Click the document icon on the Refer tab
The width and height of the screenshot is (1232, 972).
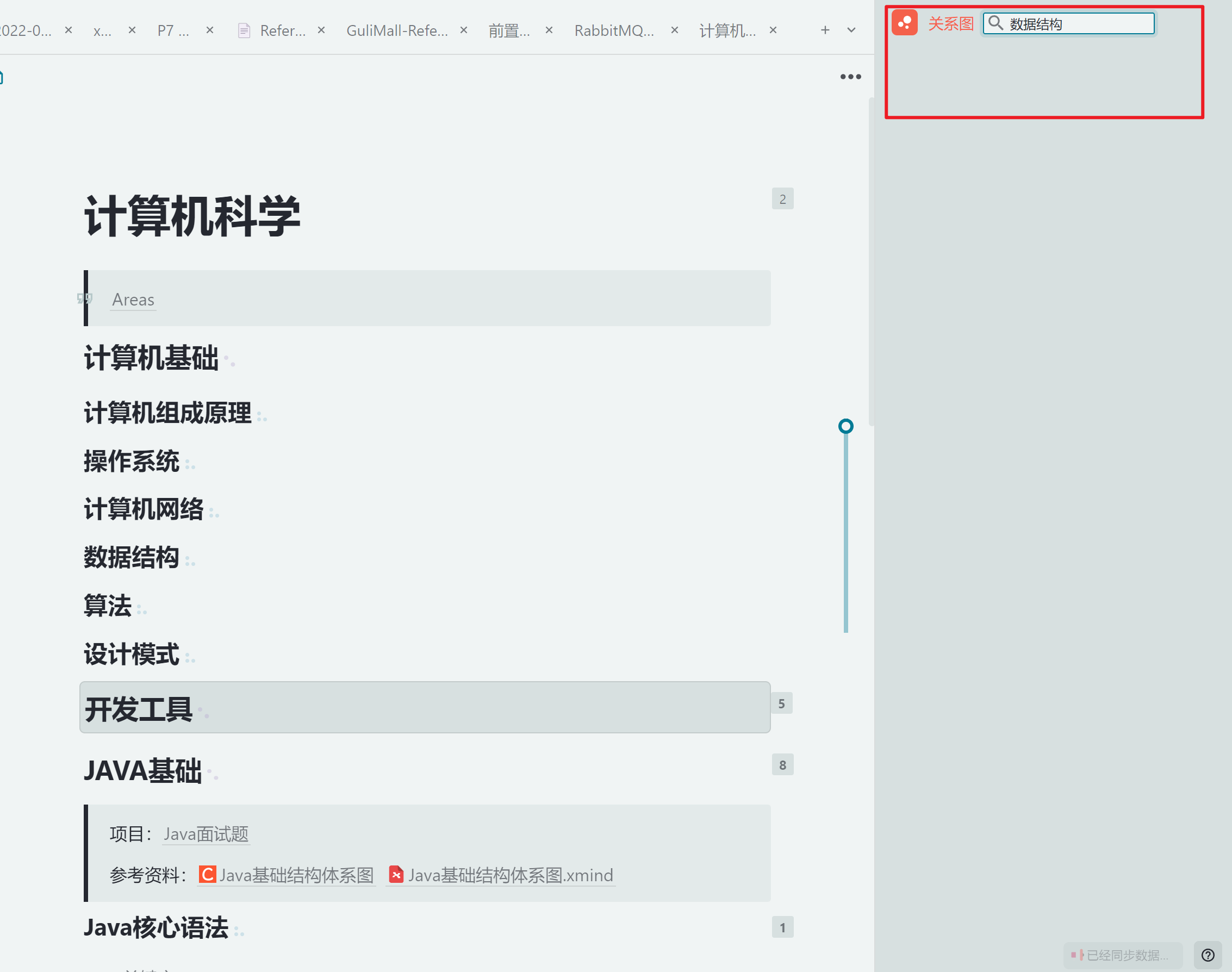pos(244,31)
